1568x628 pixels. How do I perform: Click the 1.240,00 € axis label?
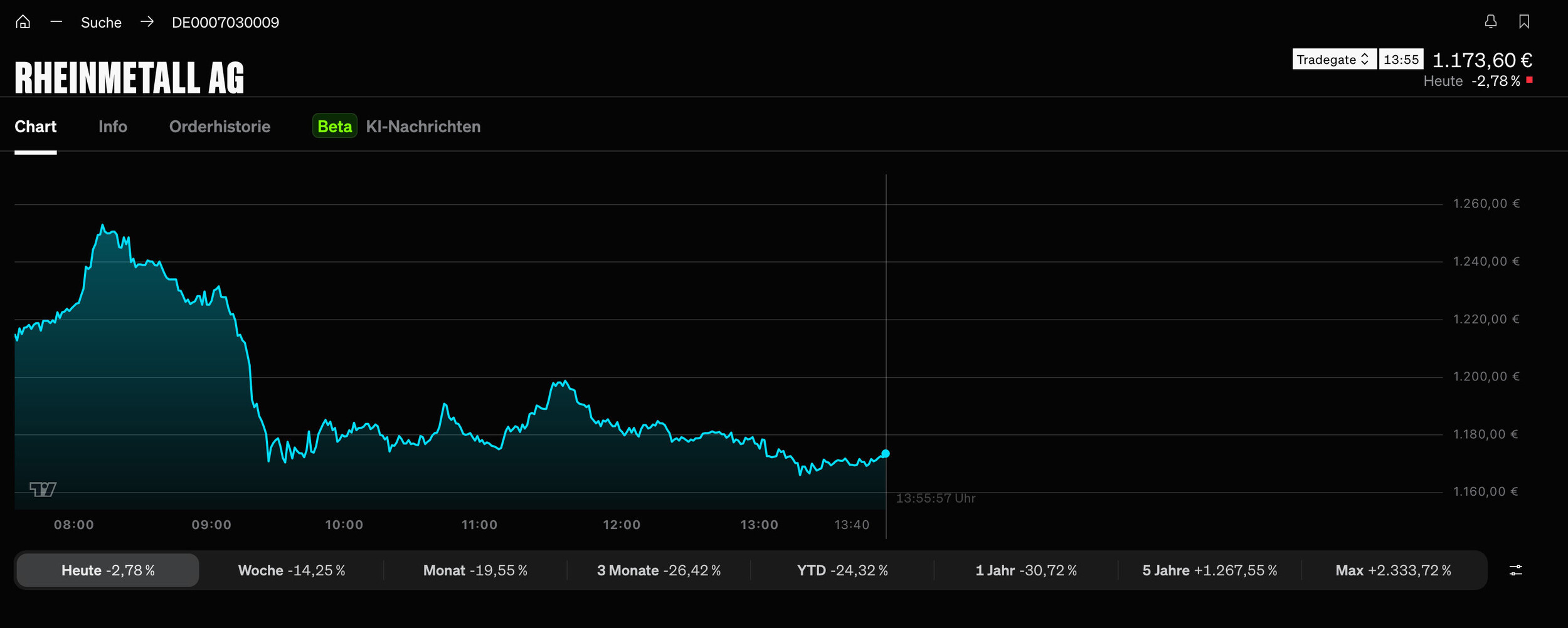point(1486,261)
